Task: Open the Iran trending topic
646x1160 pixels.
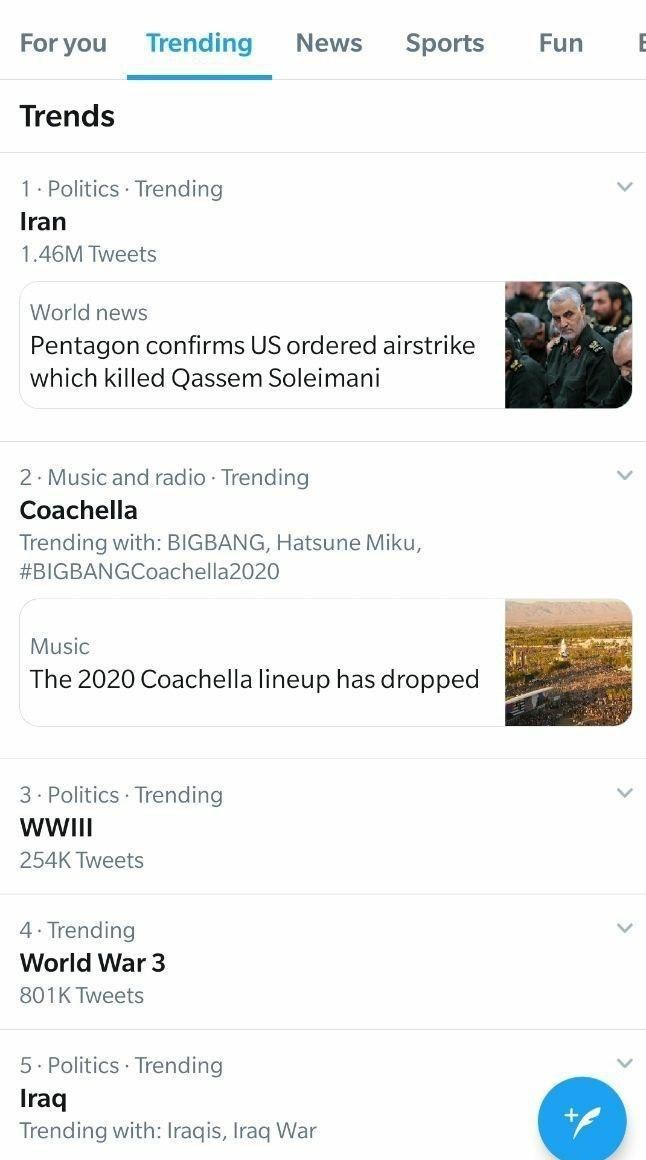Action: coord(44,221)
